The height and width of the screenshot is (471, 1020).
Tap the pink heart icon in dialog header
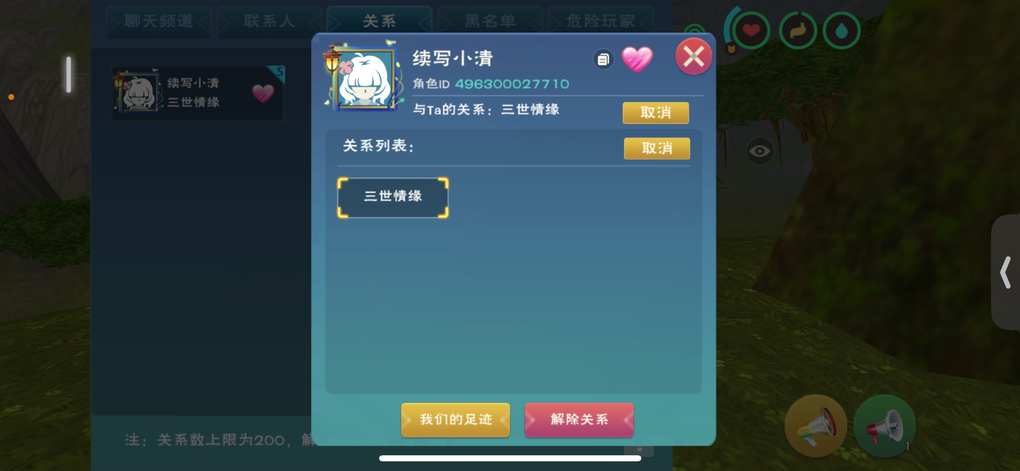click(637, 60)
